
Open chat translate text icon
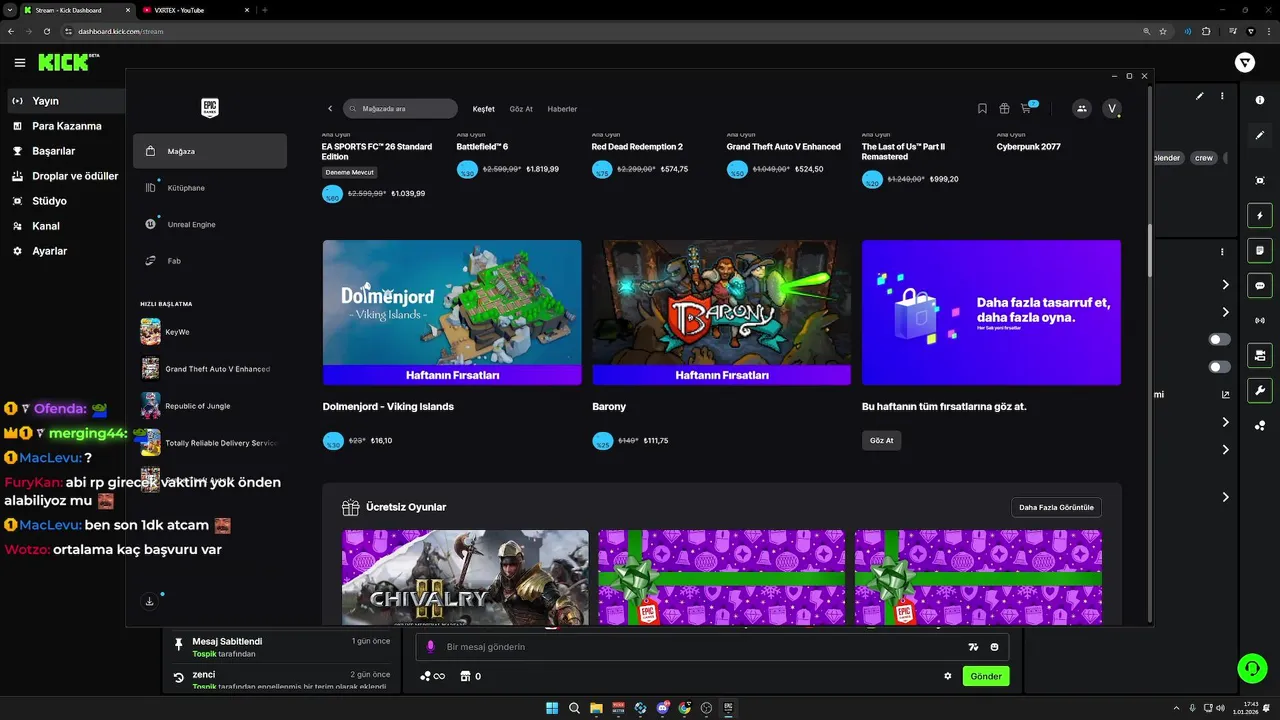973,647
